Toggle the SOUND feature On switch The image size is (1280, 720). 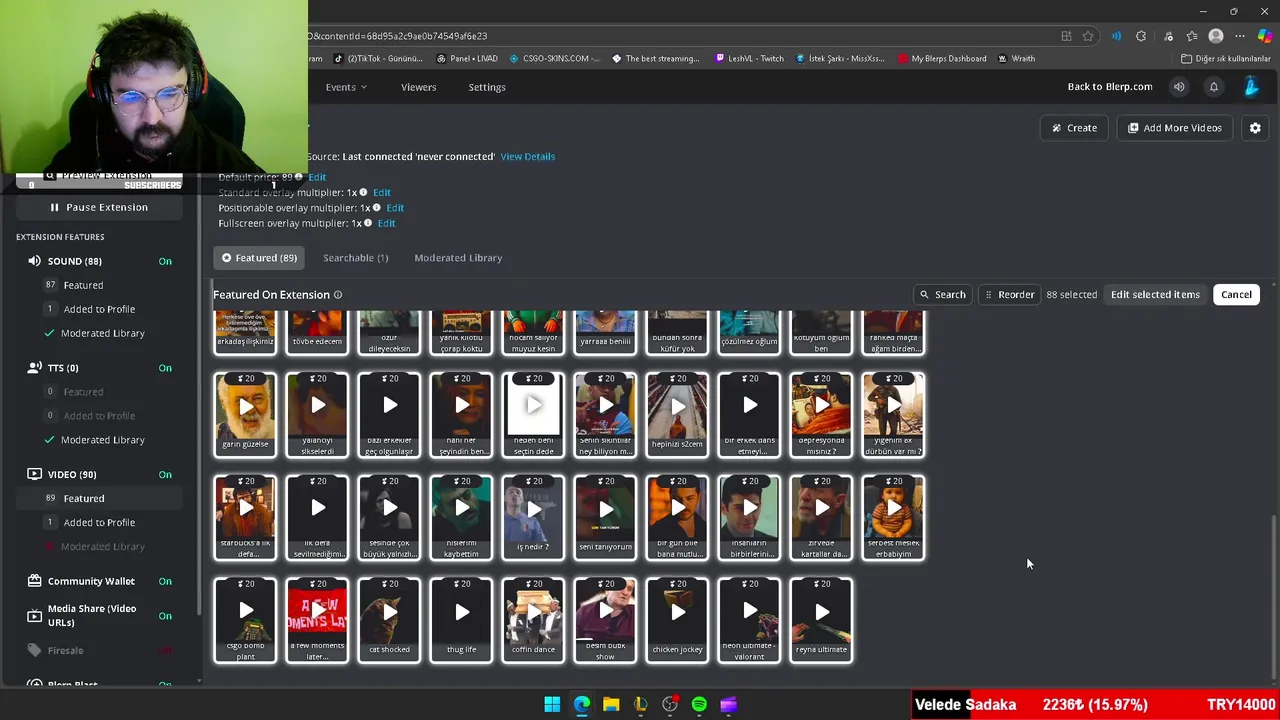coord(165,261)
